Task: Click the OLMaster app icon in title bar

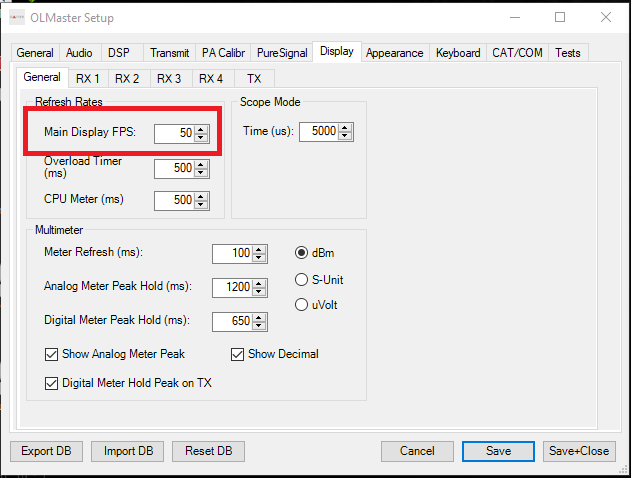Action: point(17,17)
